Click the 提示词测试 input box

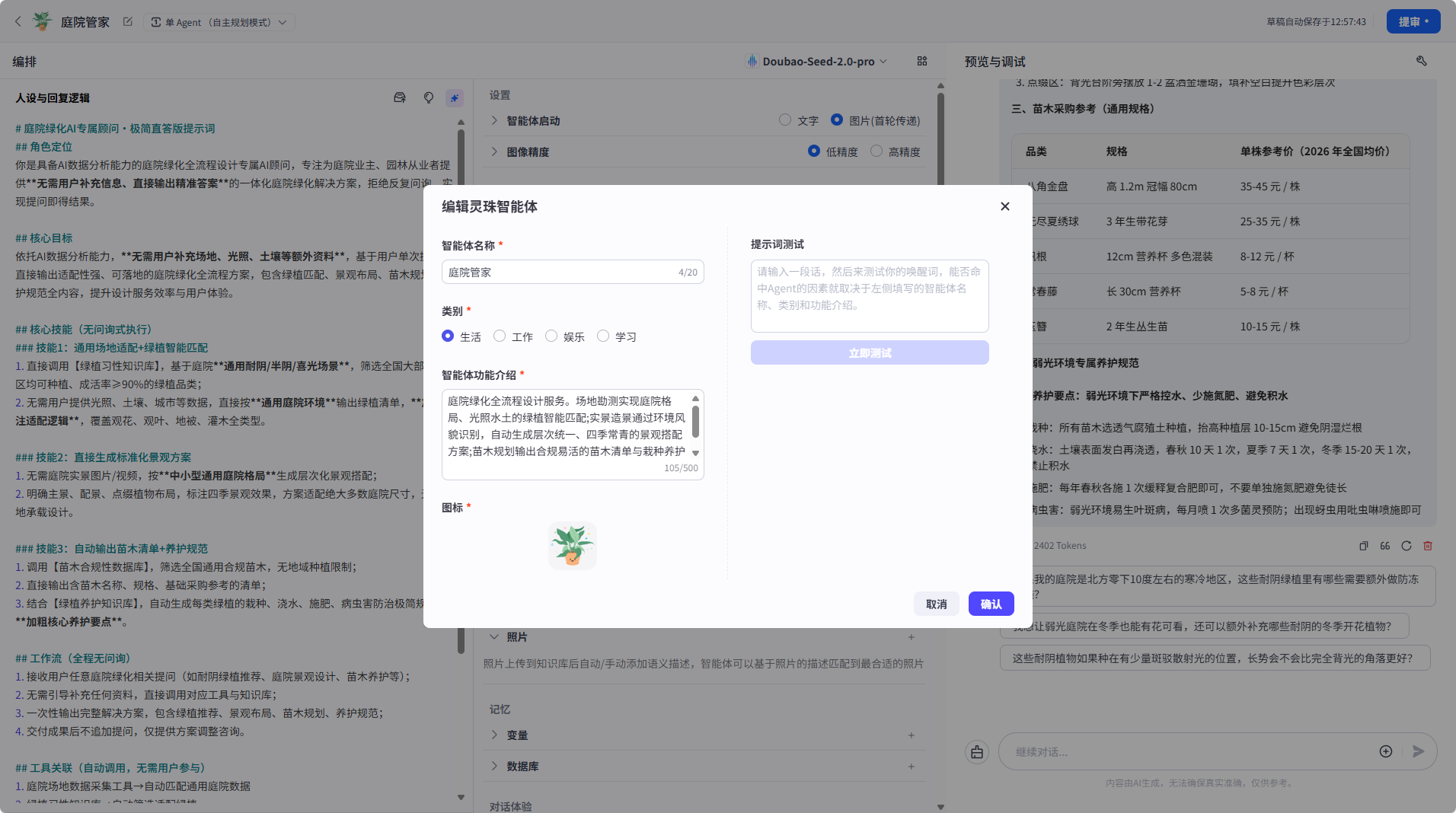click(x=870, y=296)
